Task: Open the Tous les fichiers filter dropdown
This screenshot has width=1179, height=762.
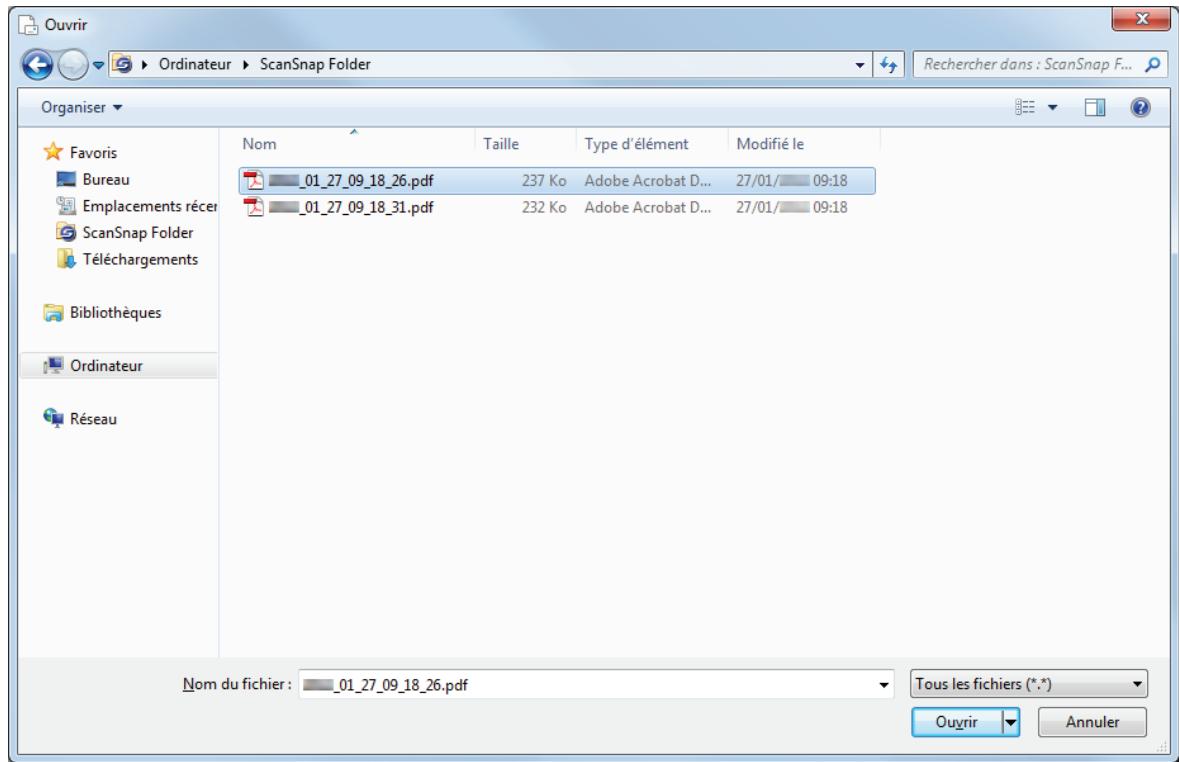Action: point(1029,684)
